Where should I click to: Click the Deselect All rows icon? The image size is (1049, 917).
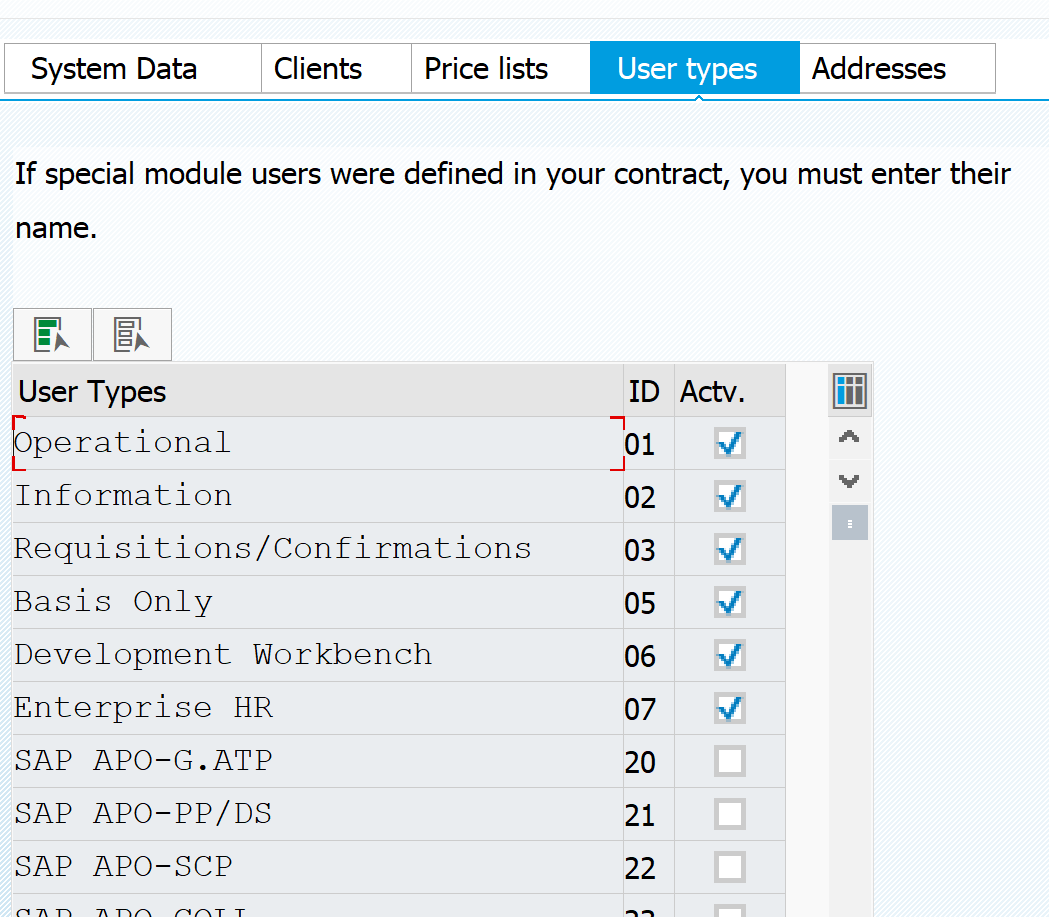131,334
